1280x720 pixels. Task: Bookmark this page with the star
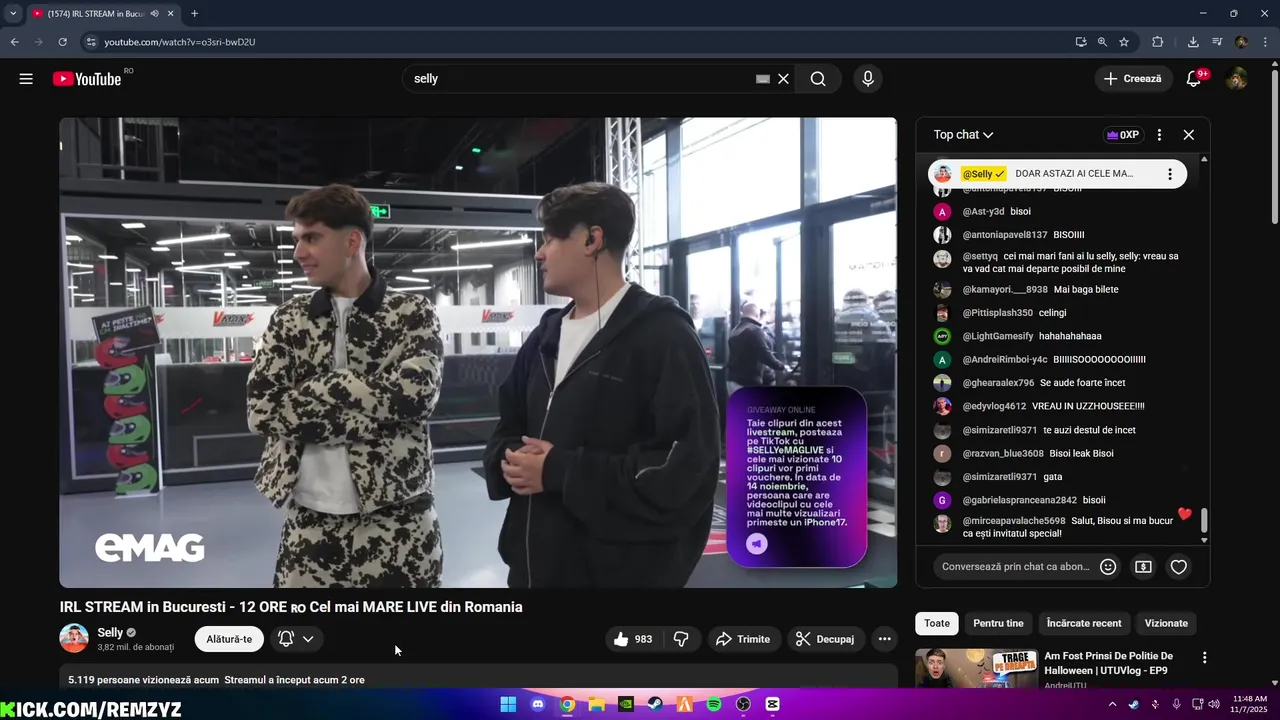point(1124,42)
